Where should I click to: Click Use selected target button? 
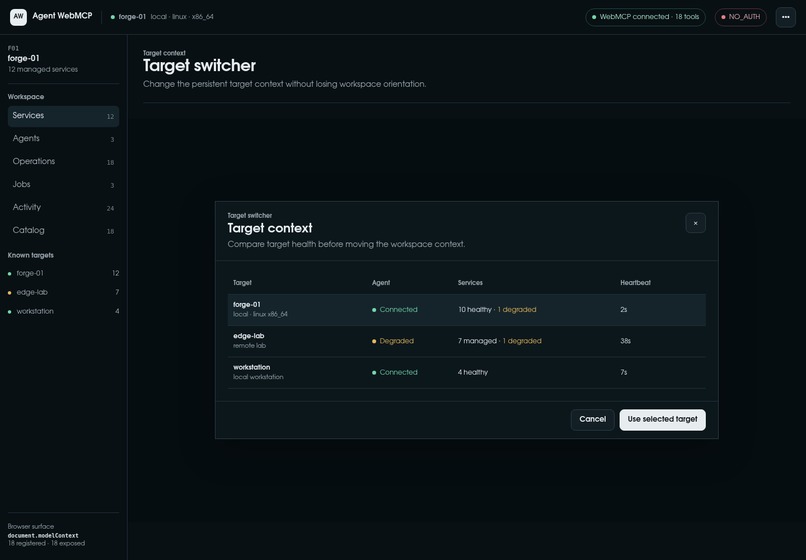point(662,420)
